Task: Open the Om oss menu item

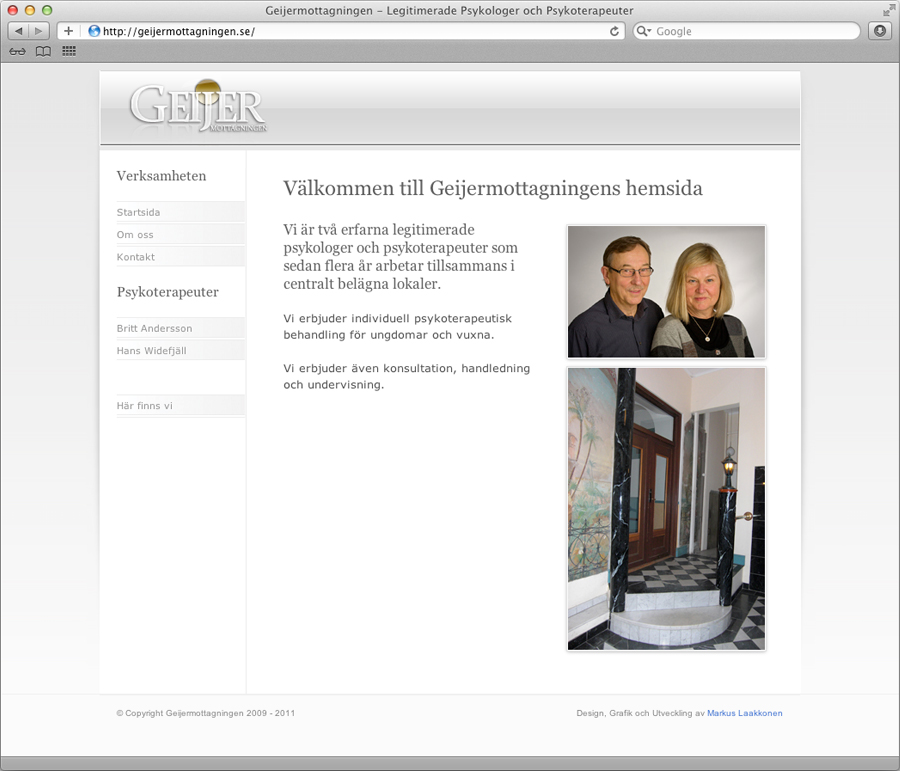Action: coord(181,235)
